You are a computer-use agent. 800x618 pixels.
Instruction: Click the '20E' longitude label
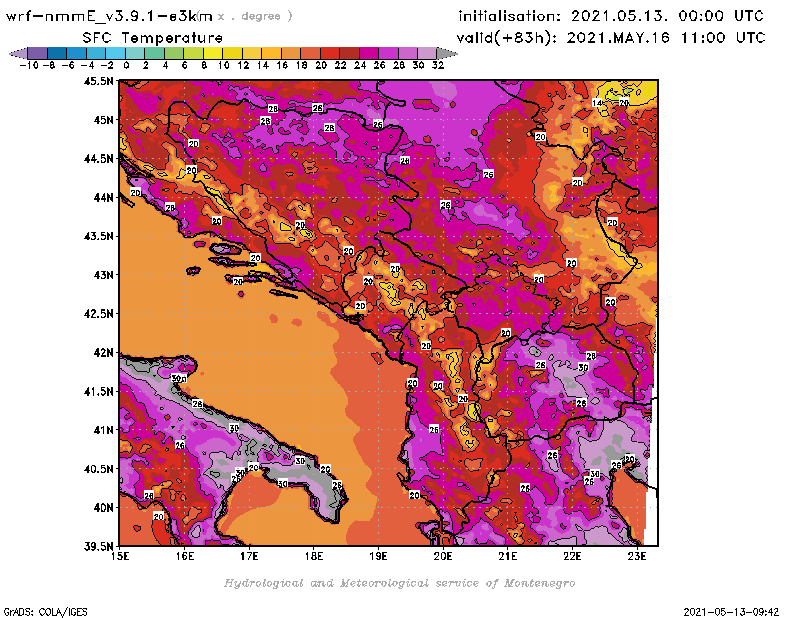(x=443, y=556)
